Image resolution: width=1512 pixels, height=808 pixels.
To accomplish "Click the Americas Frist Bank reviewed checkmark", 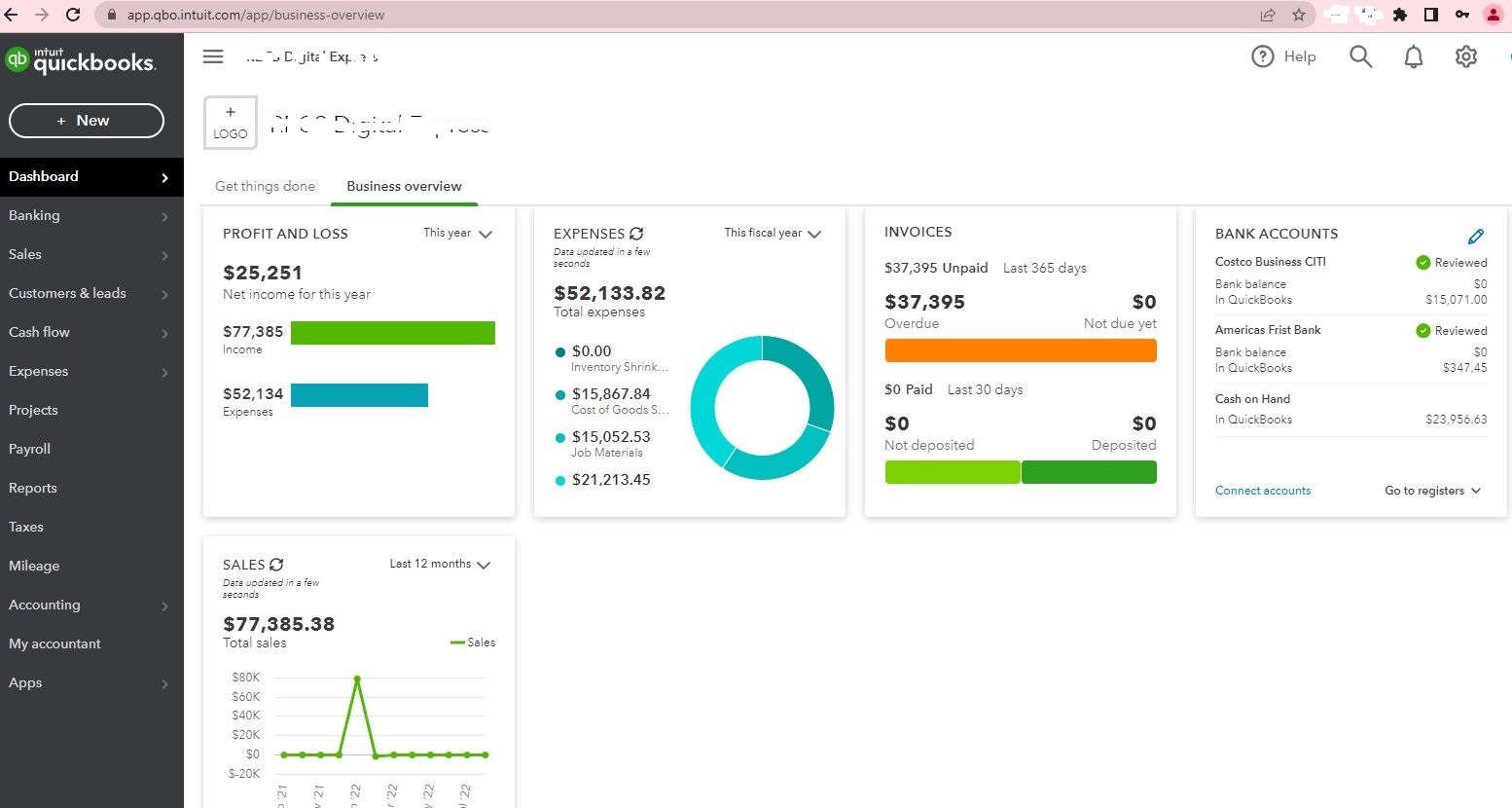I will pyautogui.click(x=1422, y=331).
